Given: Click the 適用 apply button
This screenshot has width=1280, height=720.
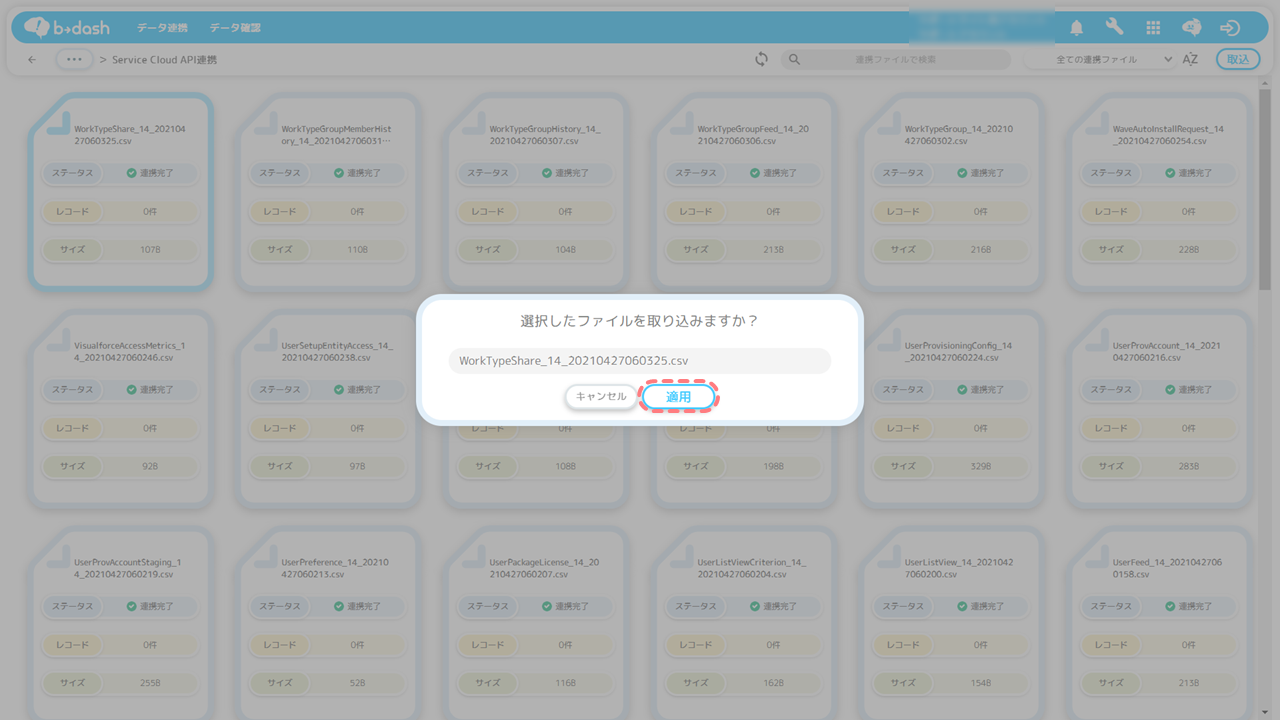Looking at the screenshot, I should [679, 397].
